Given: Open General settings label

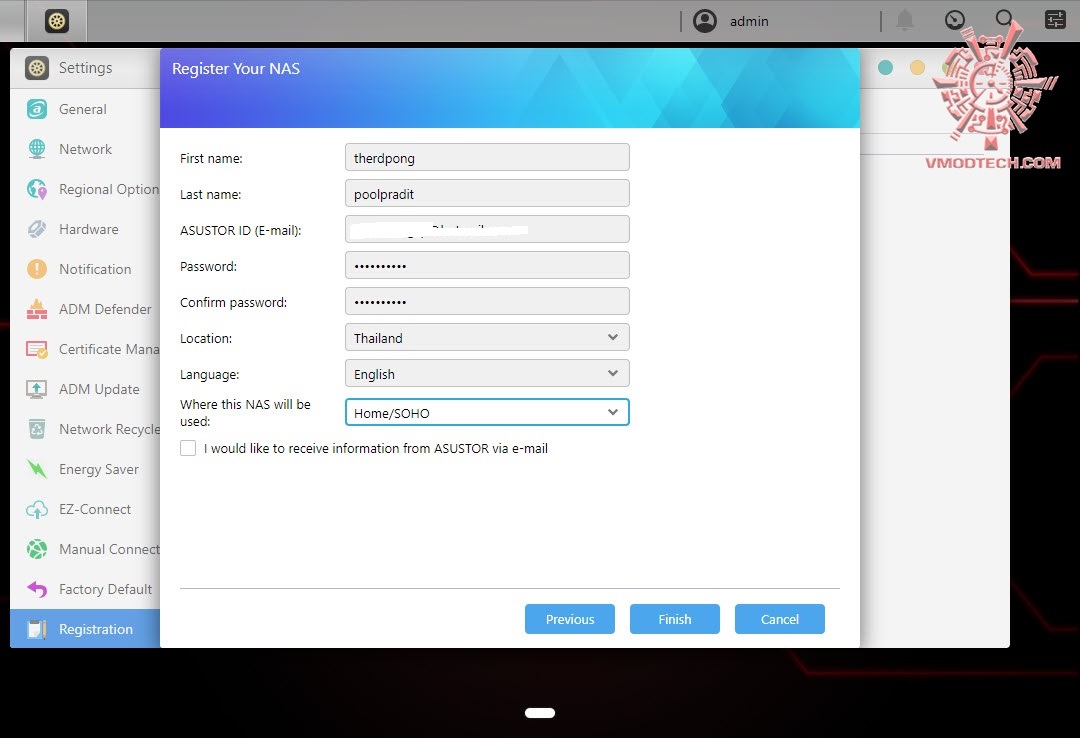Looking at the screenshot, I should pos(83,109).
